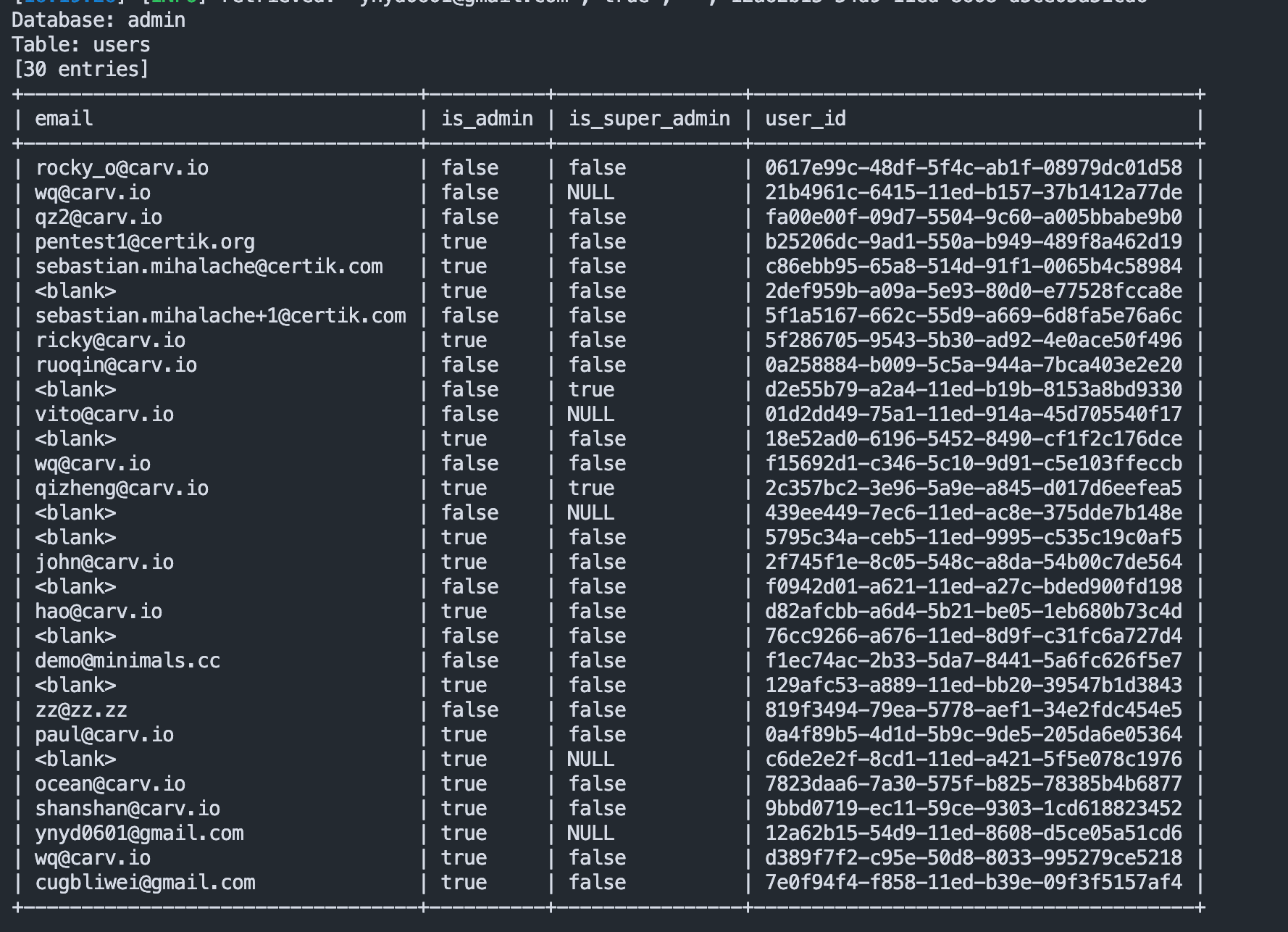1288x932 pixels.
Task: Click the is_super_admin 'true' in qizheng@carv.io row
Action: click(x=591, y=488)
